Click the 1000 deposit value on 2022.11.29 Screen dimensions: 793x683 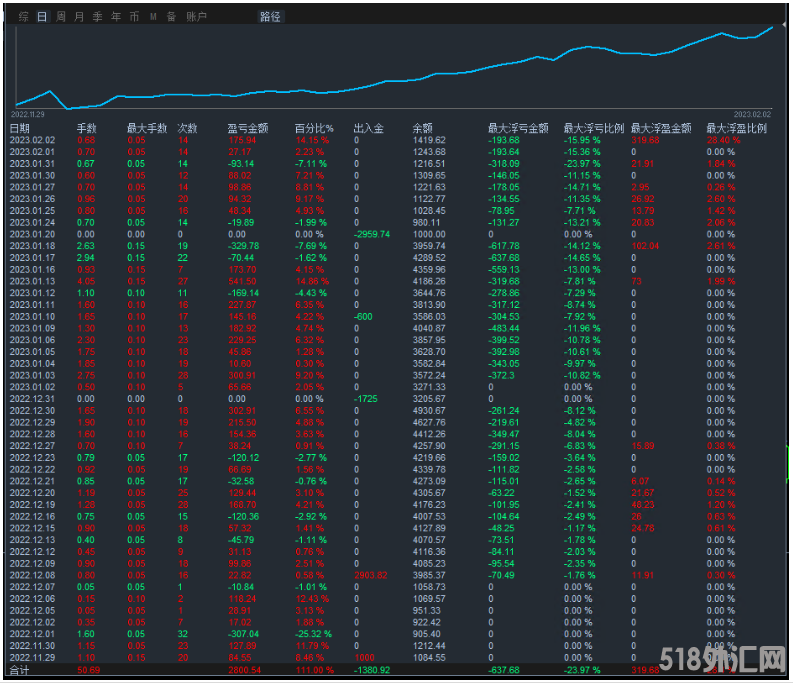(364, 658)
